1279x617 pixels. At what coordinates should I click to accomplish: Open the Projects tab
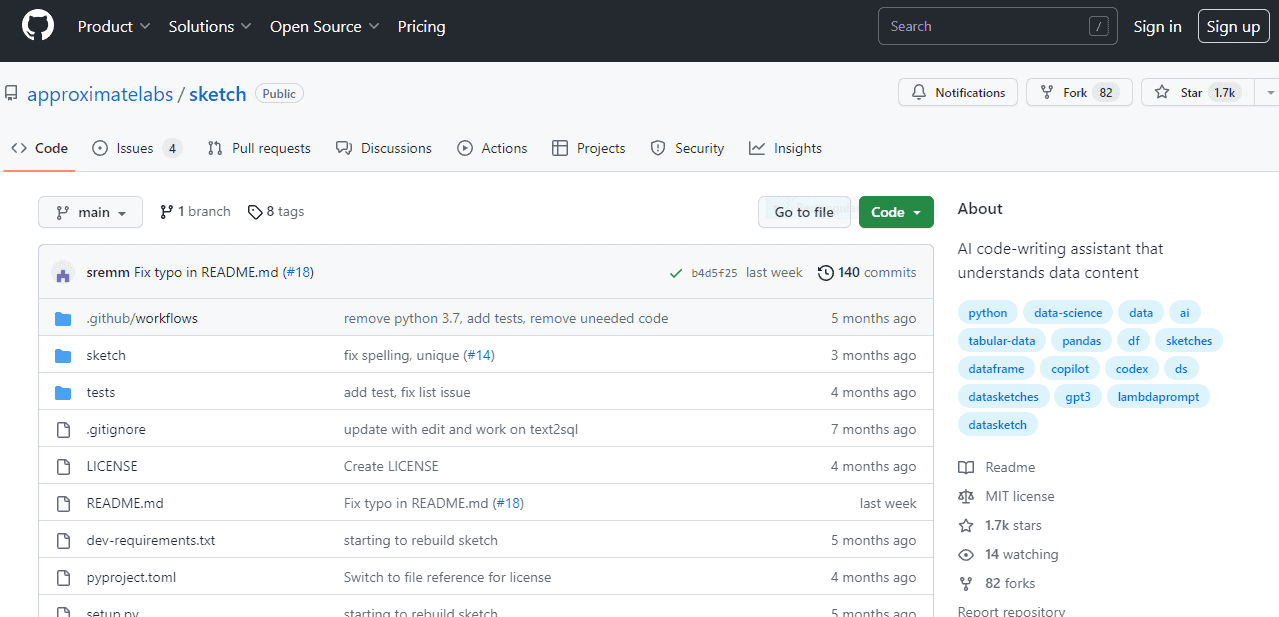(589, 149)
